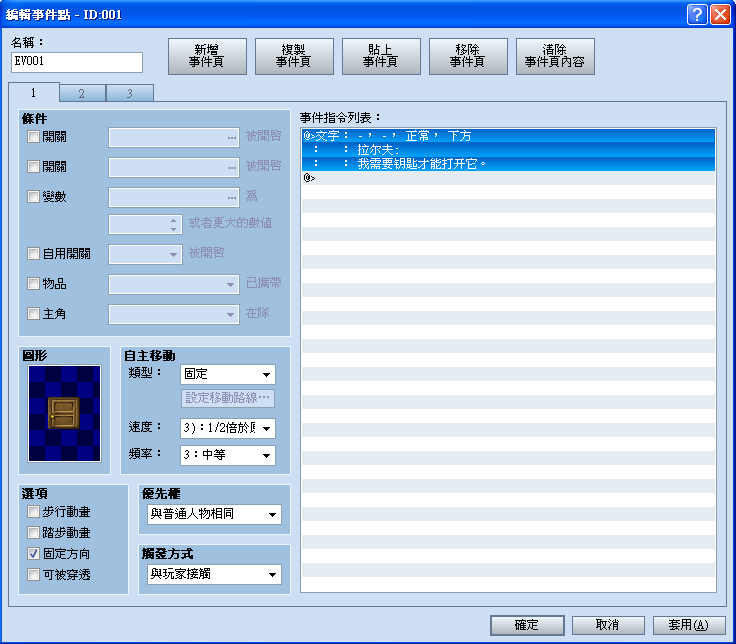Image resolution: width=736 pixels, height=644 pixels.
Task: Click the 清除事件頁內容 button
Action: (555, 56)
